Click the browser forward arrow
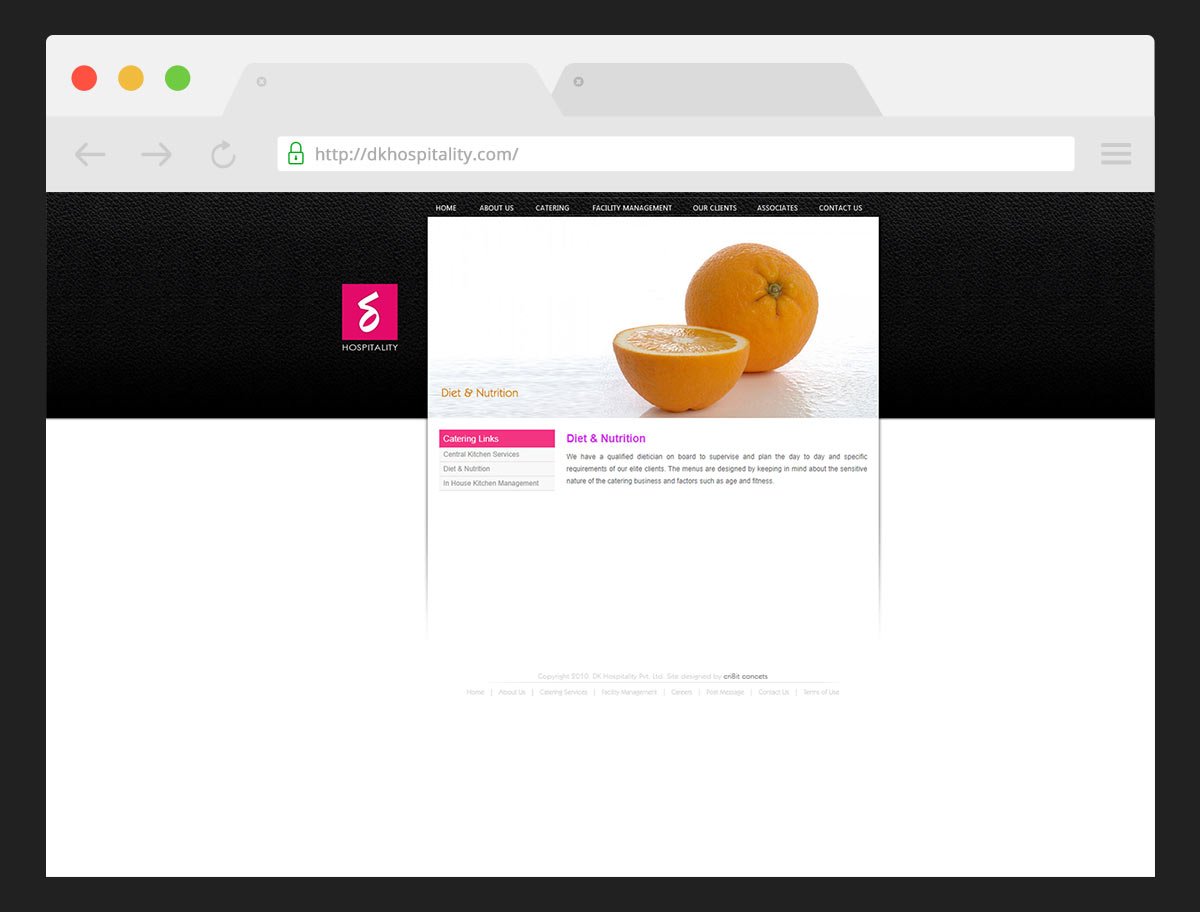The width and height of the screenshot is (1200, 912). point(156,154)
